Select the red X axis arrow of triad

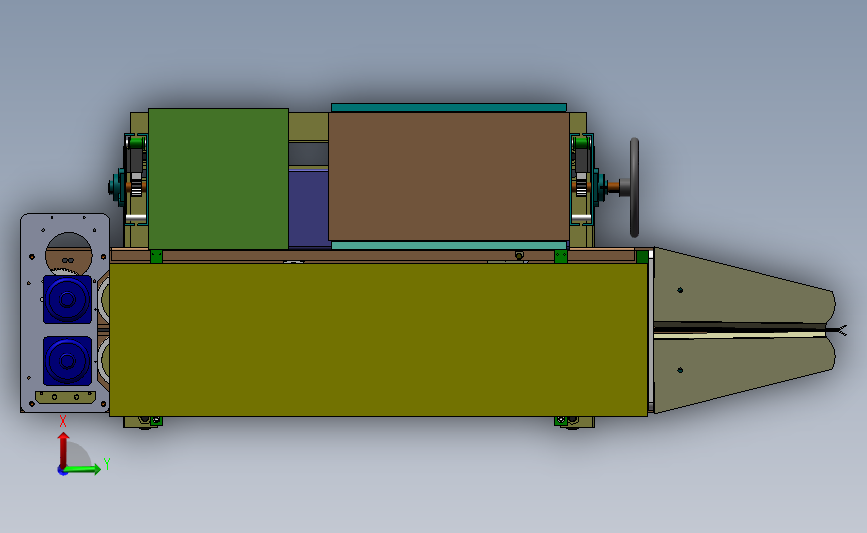click(x=64, y=450)
